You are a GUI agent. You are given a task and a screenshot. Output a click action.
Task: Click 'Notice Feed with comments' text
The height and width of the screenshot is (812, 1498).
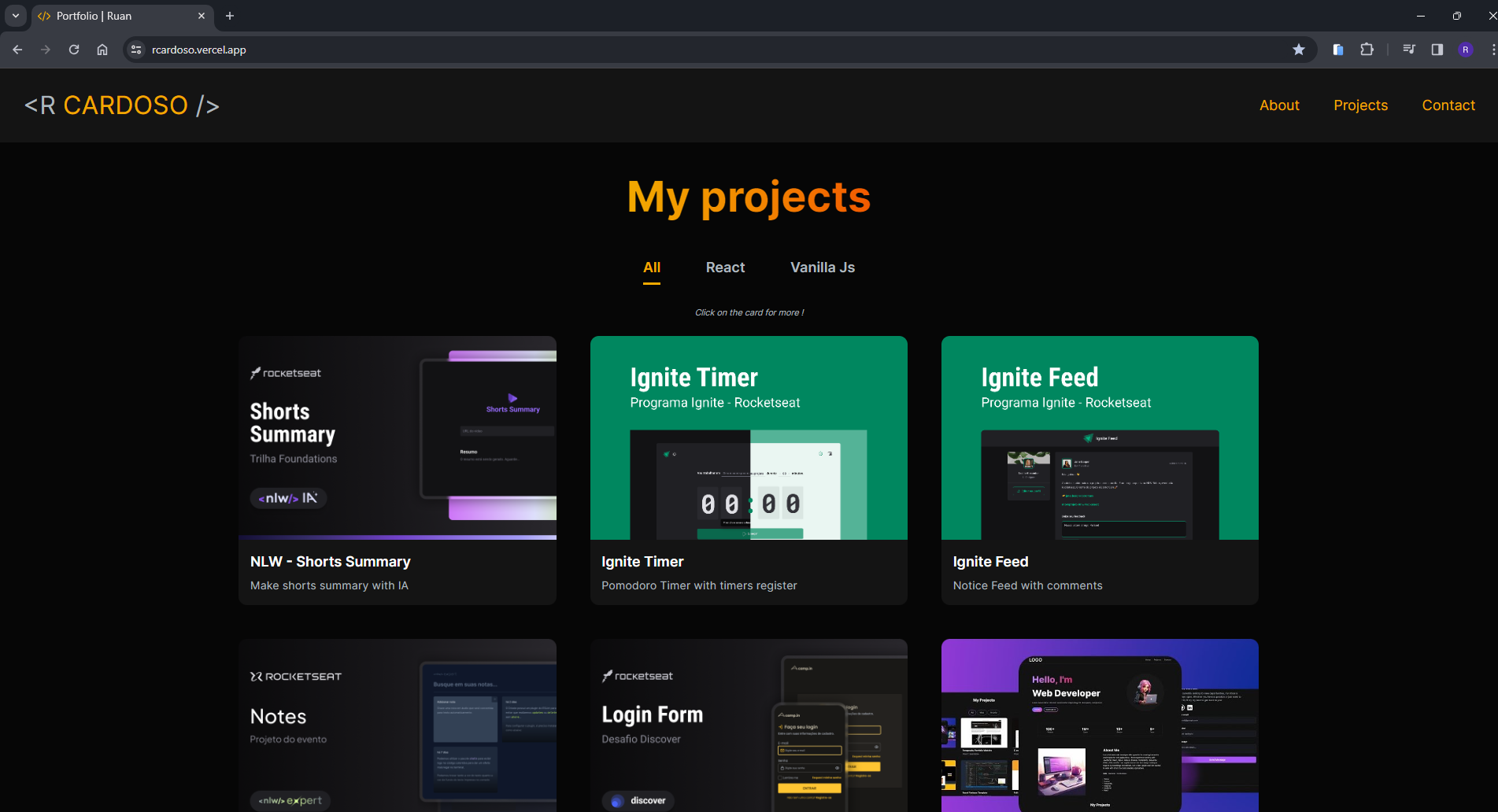1027,585
